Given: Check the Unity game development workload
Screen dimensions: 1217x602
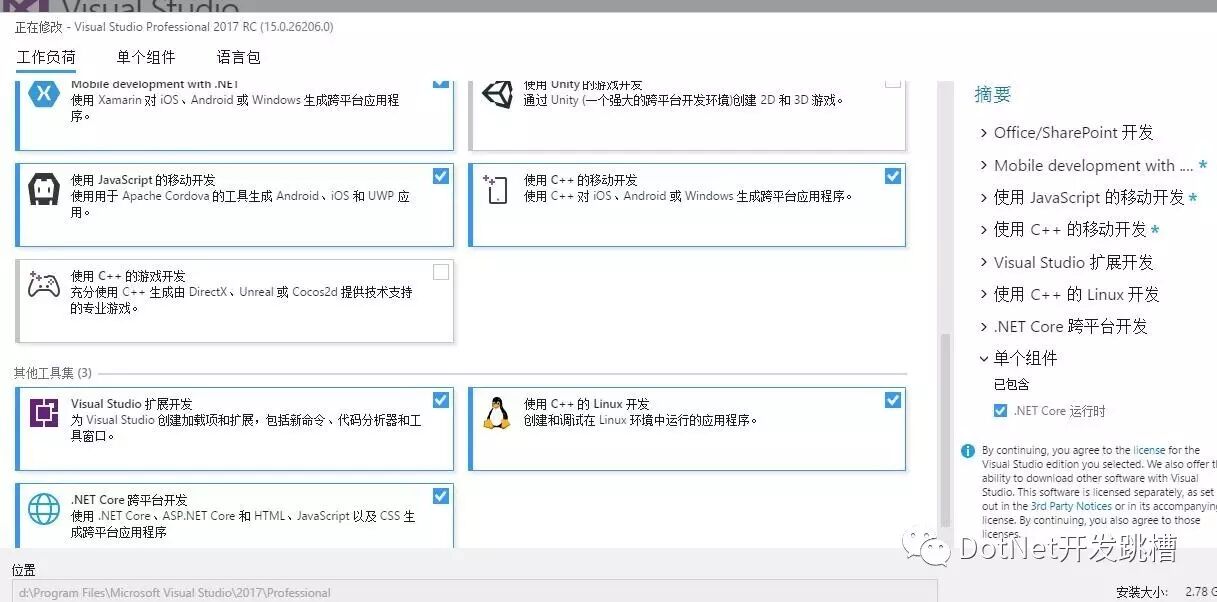Looking at the screenshot, I should point(893,83).
